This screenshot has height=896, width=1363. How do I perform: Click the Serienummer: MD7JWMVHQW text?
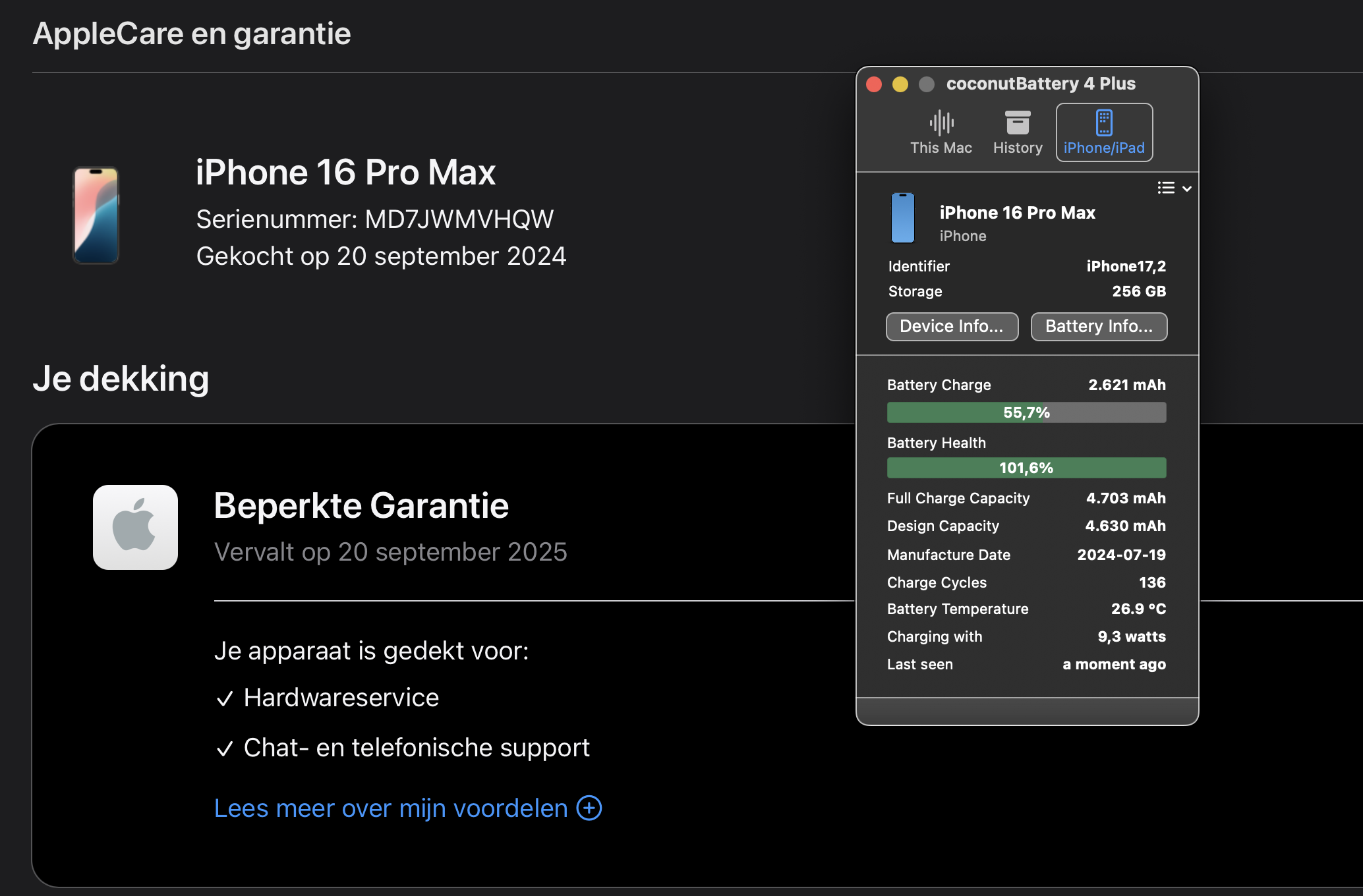(x=375, y=219)
